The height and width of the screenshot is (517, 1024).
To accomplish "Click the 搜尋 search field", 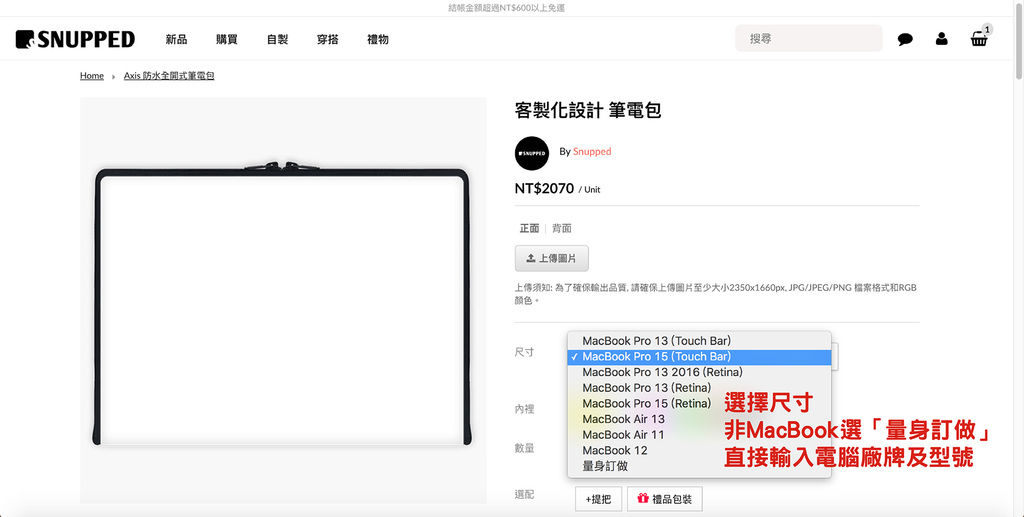I will coord(808,39).
